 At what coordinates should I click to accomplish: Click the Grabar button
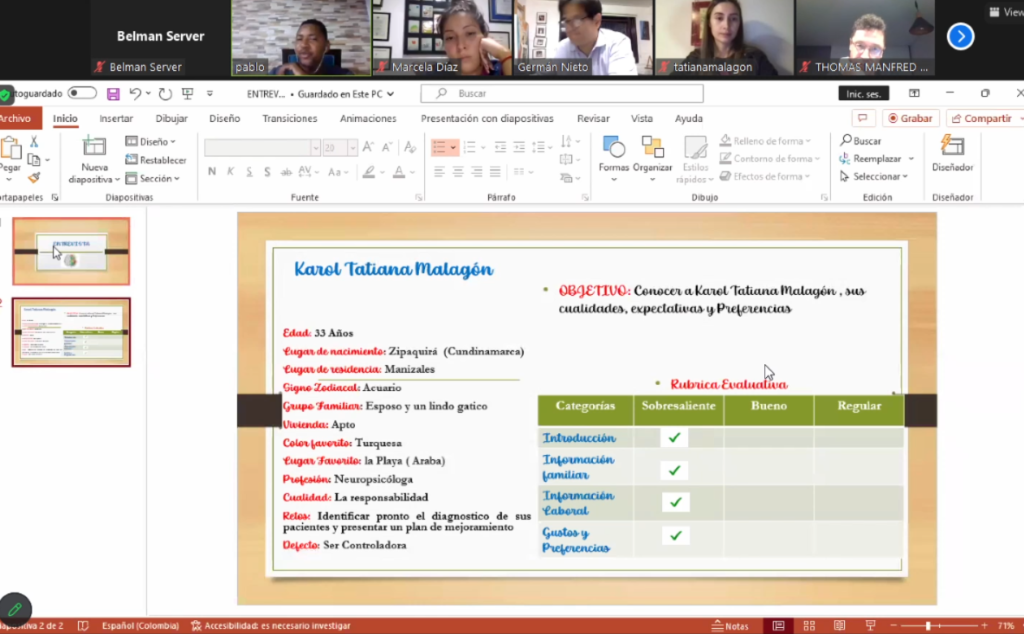pos(909,118)
